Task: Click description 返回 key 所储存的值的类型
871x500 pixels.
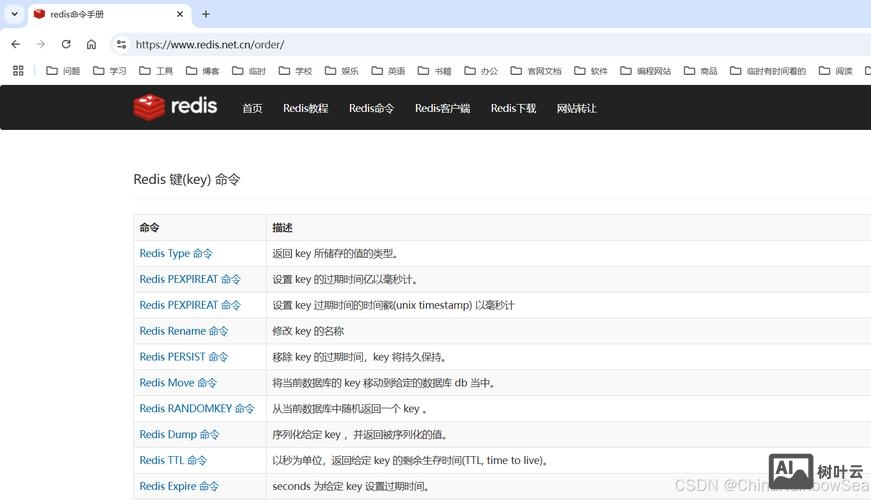Action: point(335,253)
